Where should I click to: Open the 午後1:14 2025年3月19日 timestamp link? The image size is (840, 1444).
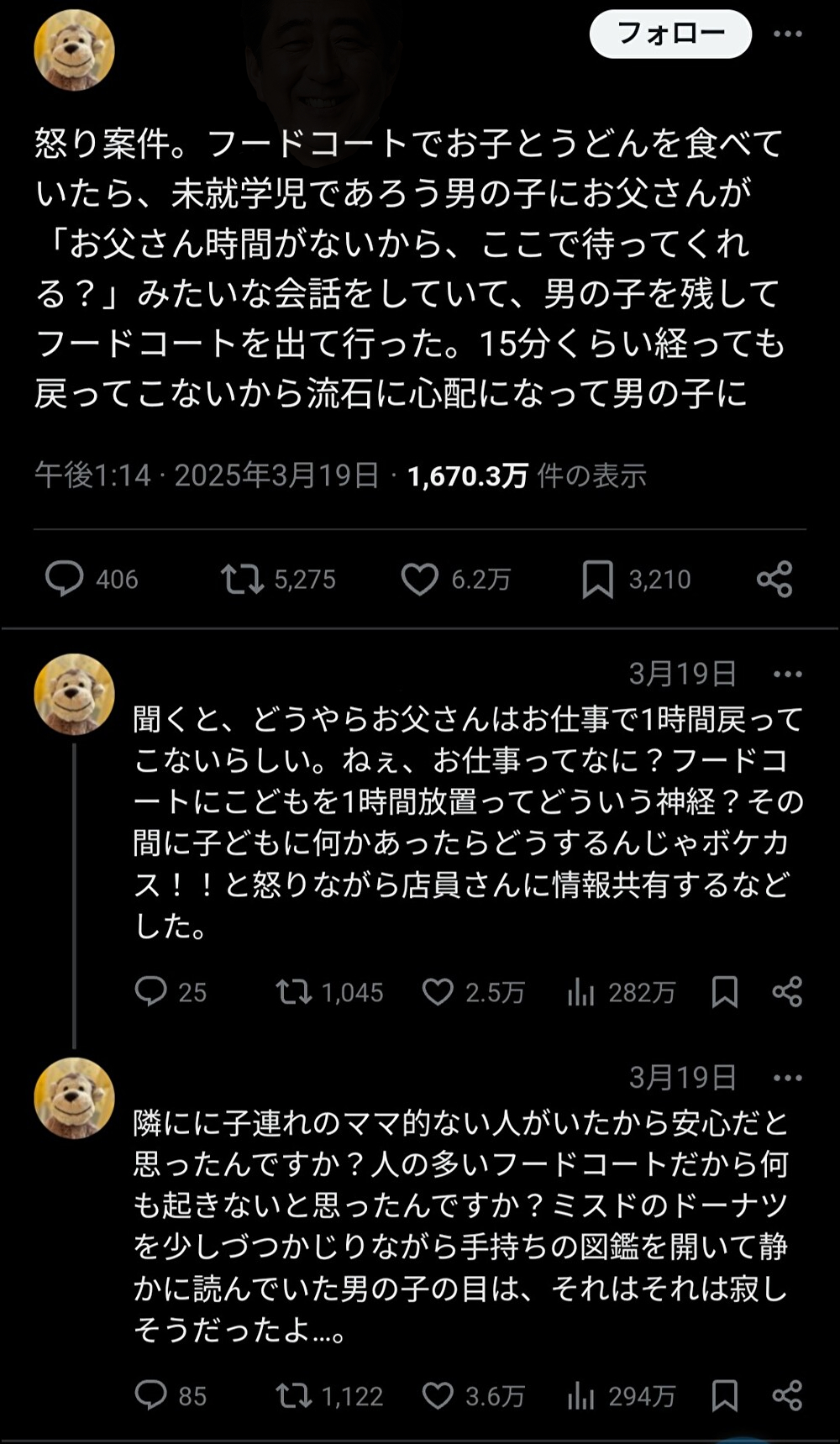tap(207, 475)
